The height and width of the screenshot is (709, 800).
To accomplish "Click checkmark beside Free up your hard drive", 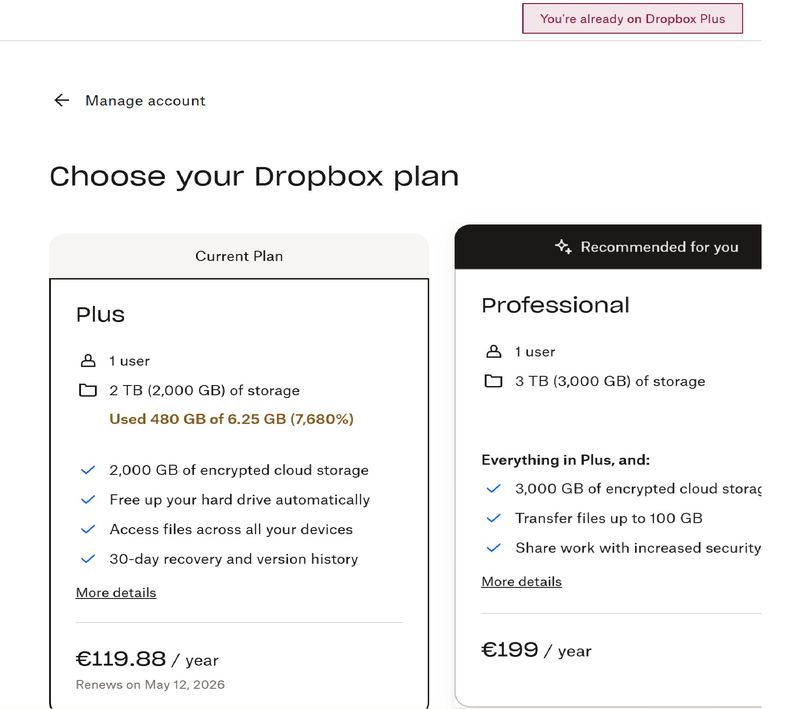I will 88,499.
